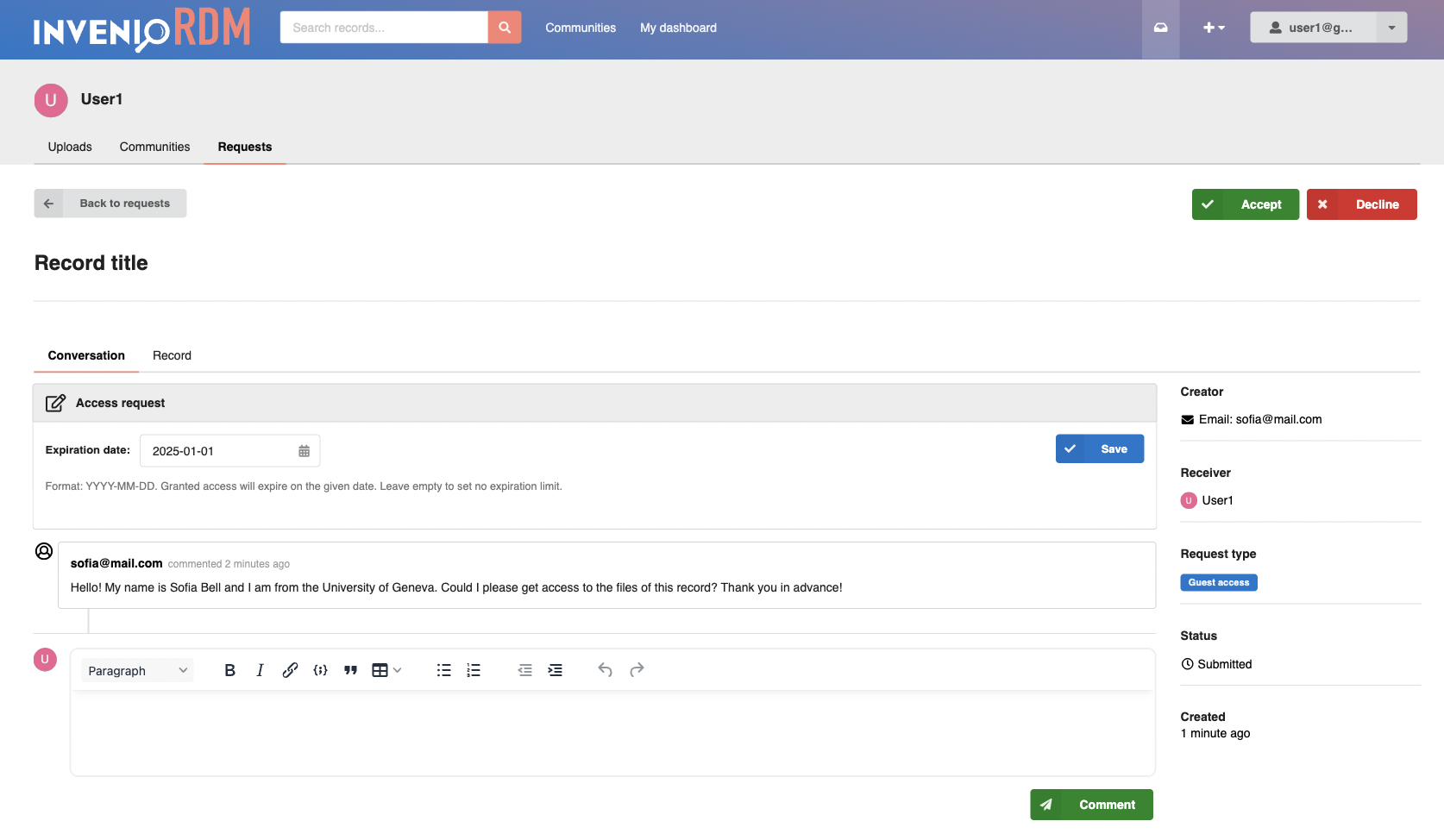Image resolution: width=1444 pixels, height=840 pixels.
Task: Apply blockquote formatting
Action: [x=350, y=670]
